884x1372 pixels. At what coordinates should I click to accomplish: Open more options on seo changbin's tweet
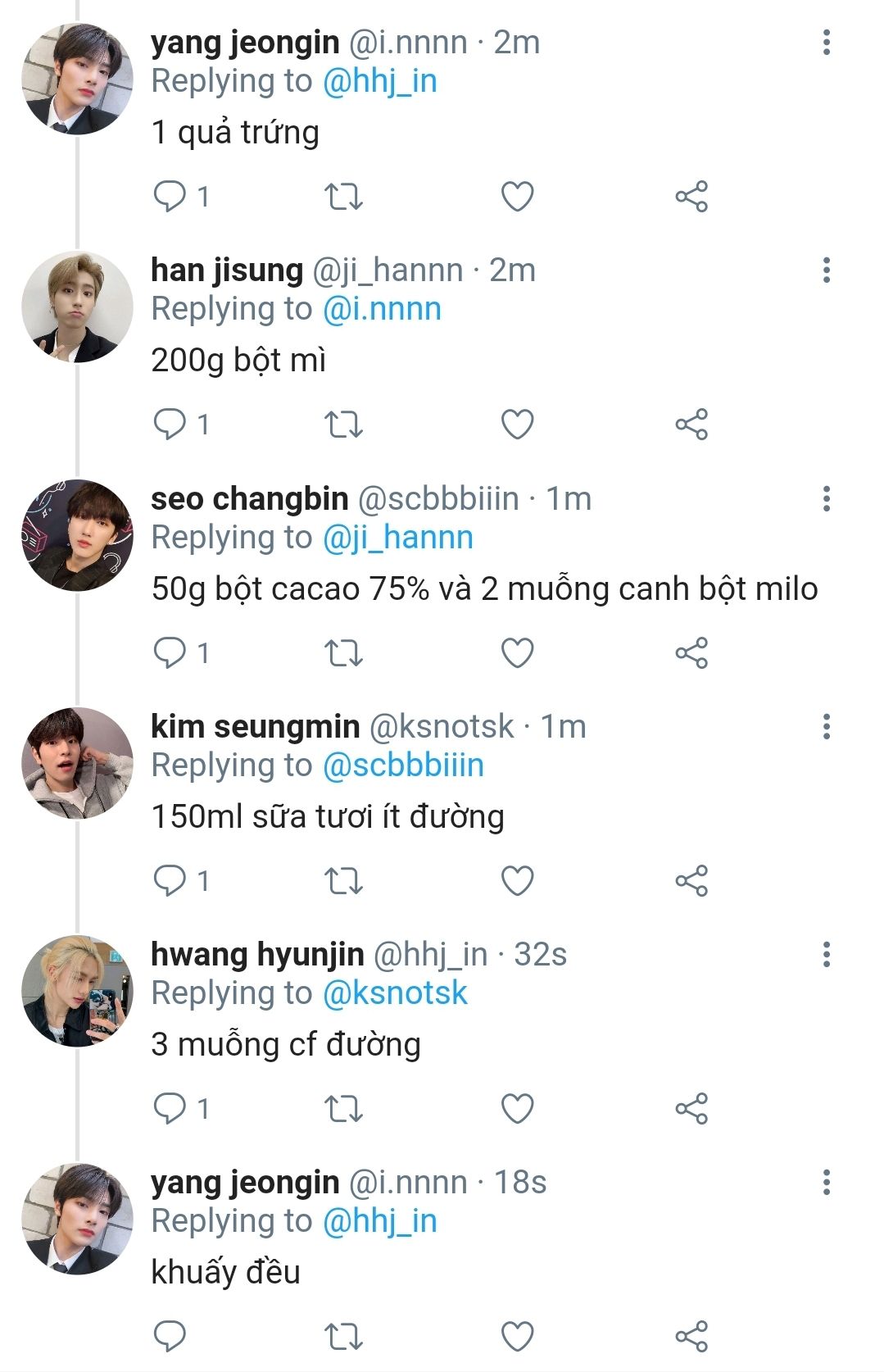(826, 498)
